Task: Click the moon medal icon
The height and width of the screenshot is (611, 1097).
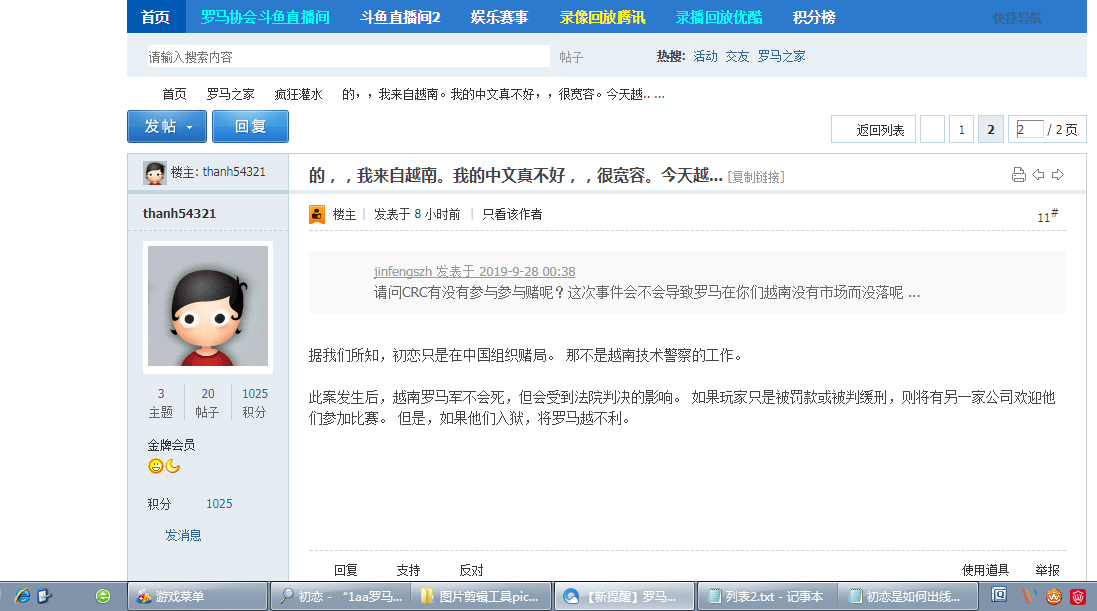Action: tap(172, 466)
